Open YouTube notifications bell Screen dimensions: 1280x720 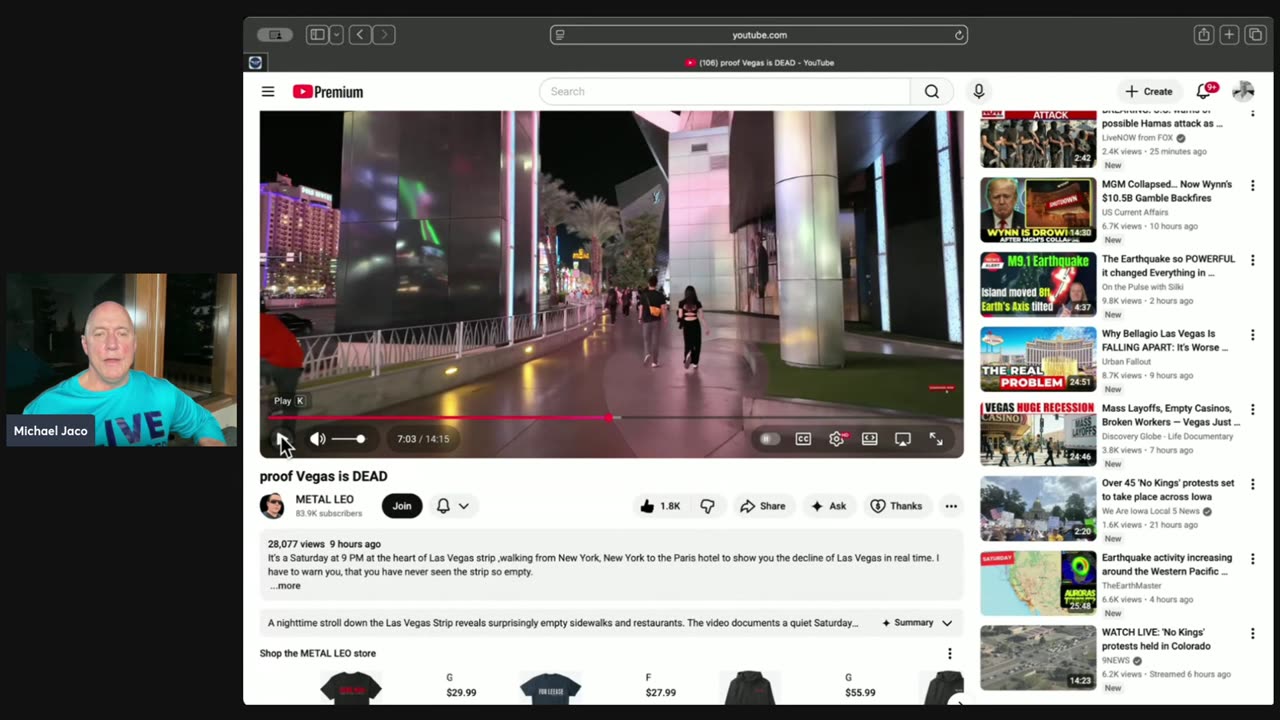tap(1204, 92)
